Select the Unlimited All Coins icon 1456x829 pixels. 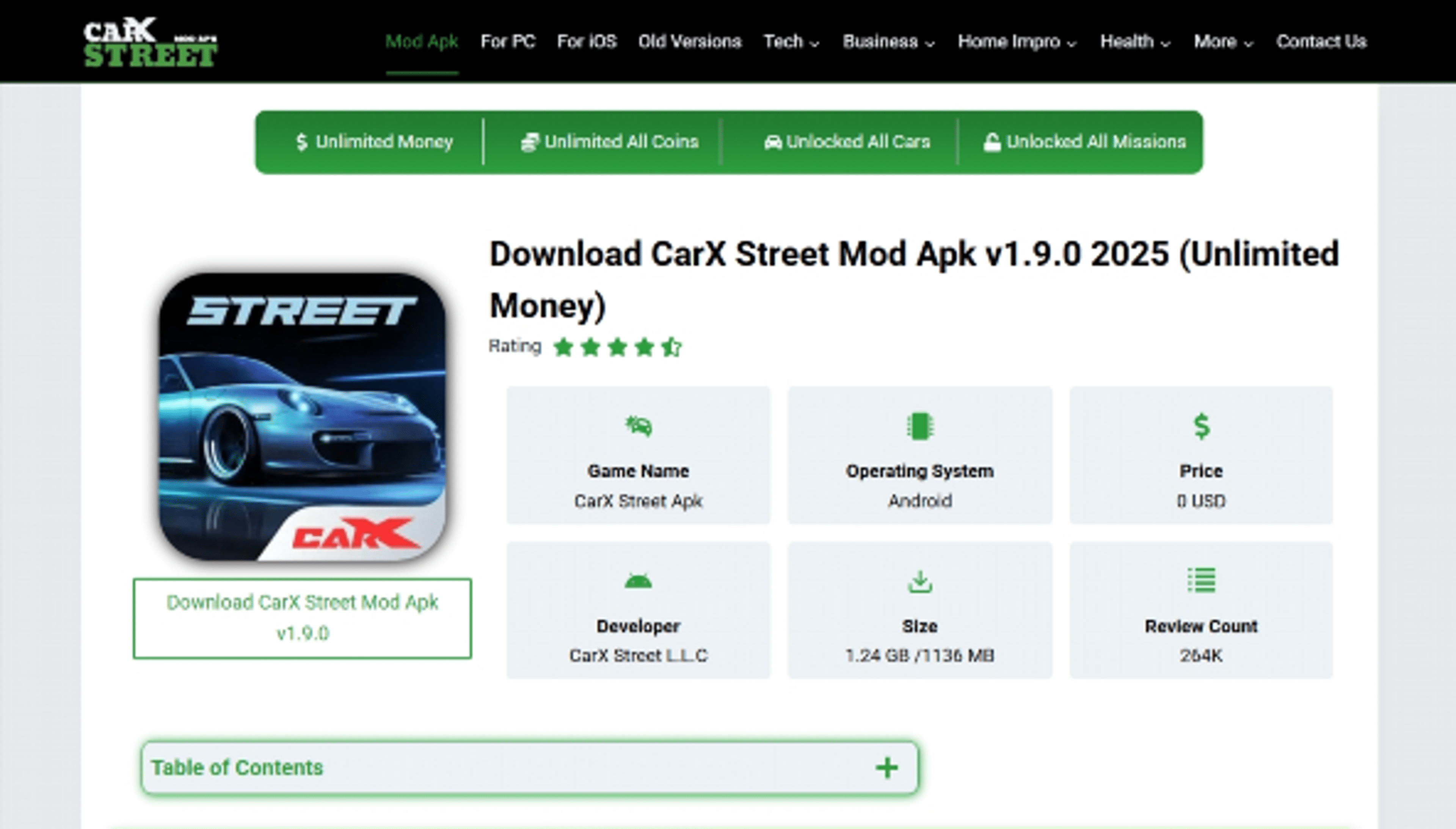click(x=529, y=141)
